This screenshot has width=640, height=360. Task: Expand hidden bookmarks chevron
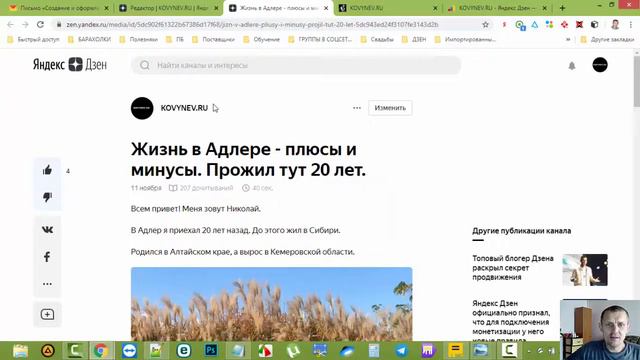click(x=568, y=40)
